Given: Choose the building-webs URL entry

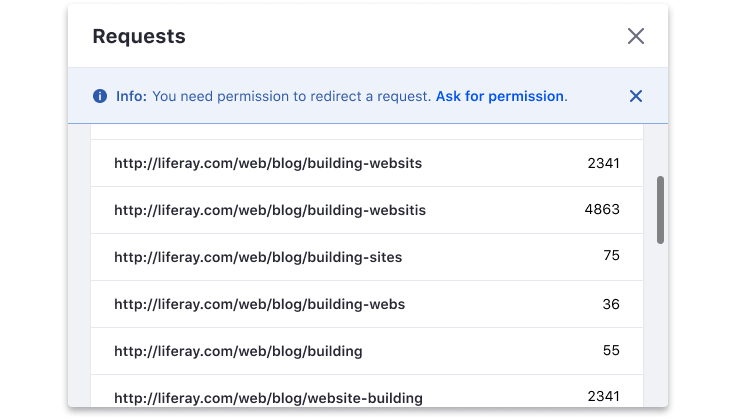Looking at the screenshot, I should point(260,304).
